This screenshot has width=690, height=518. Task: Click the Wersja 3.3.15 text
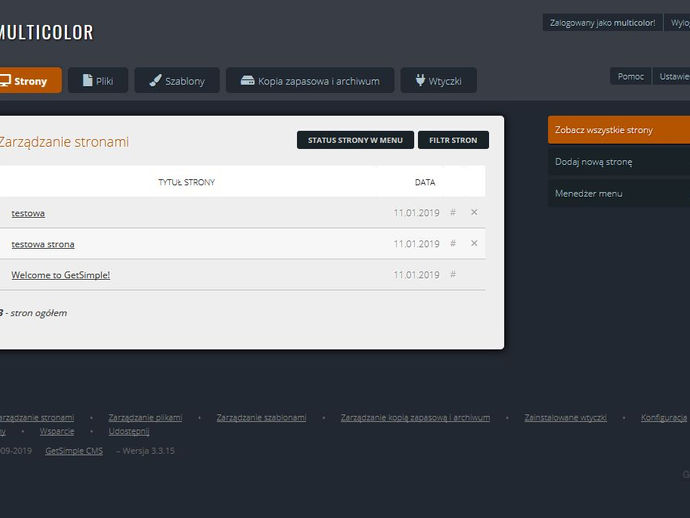pyautogui.click(x=148, y=451)
